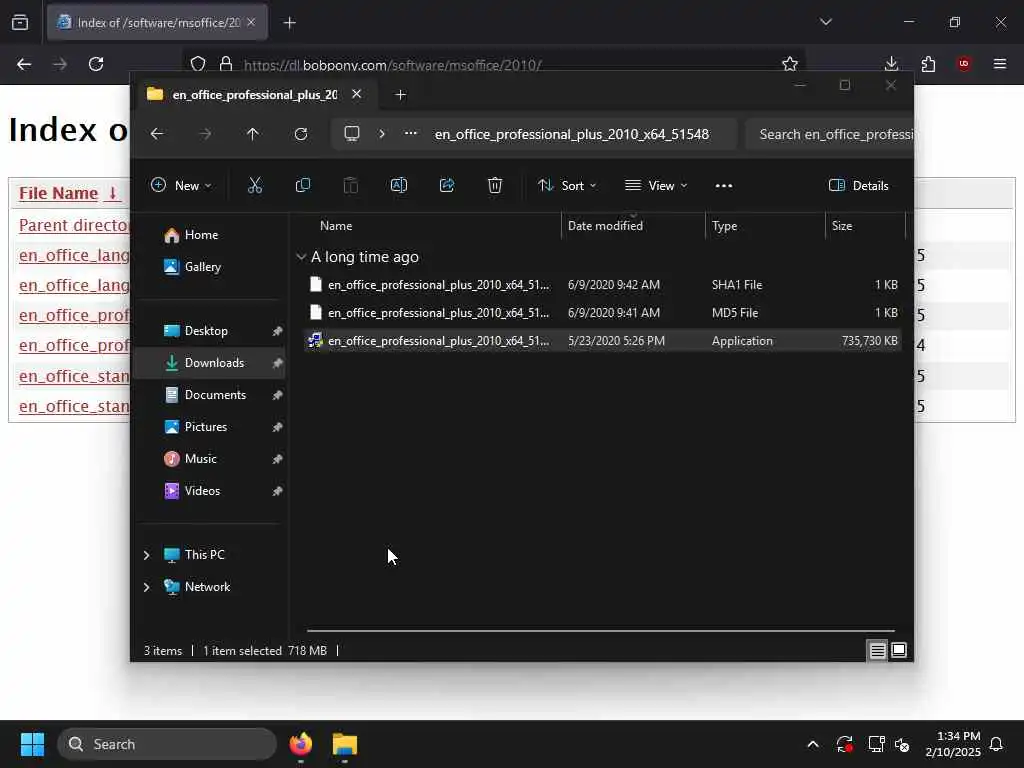
Task: Click the Windows taskbar Search box
Action: (x=167, y=744)
